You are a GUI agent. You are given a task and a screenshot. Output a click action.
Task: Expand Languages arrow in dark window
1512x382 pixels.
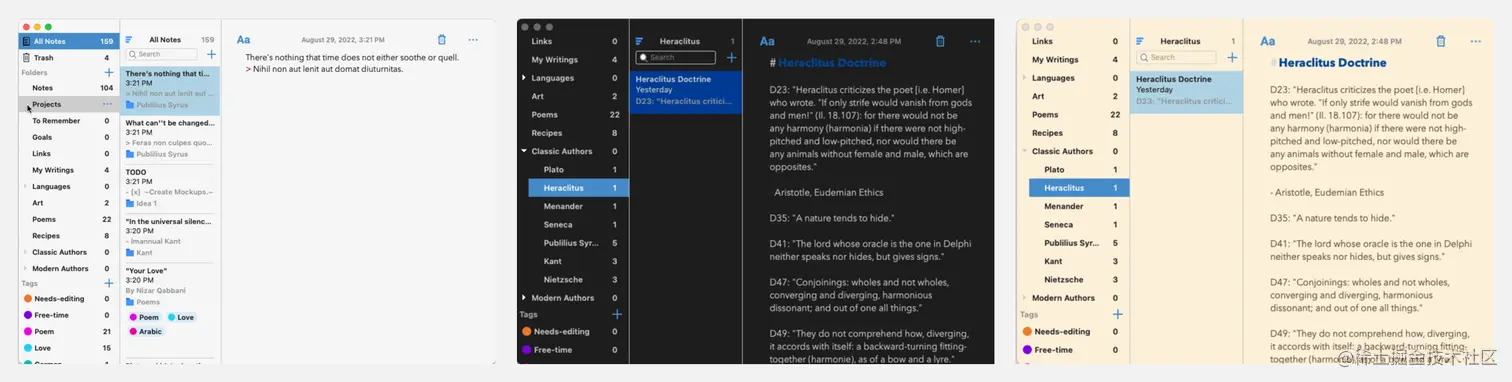524,78
